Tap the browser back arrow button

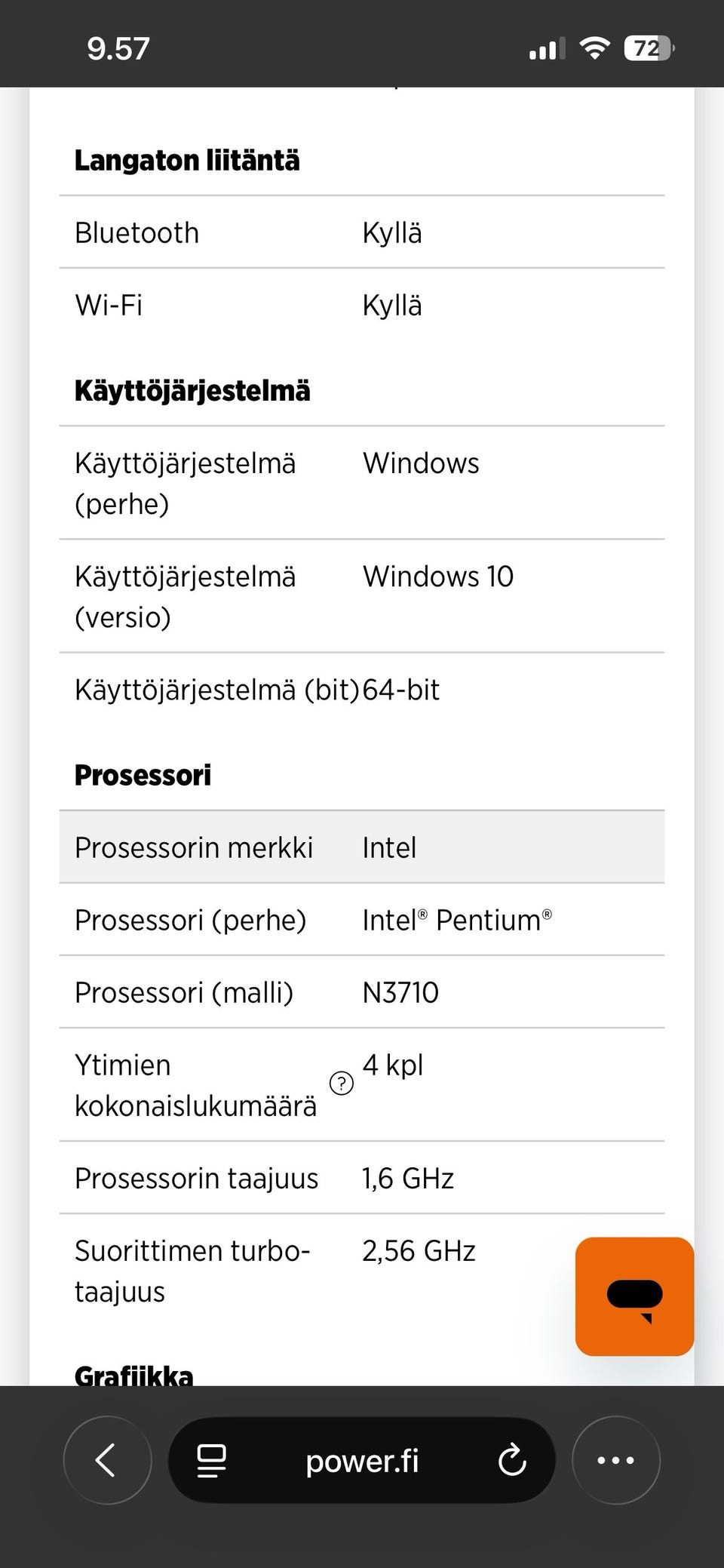tap(107, 1460)
